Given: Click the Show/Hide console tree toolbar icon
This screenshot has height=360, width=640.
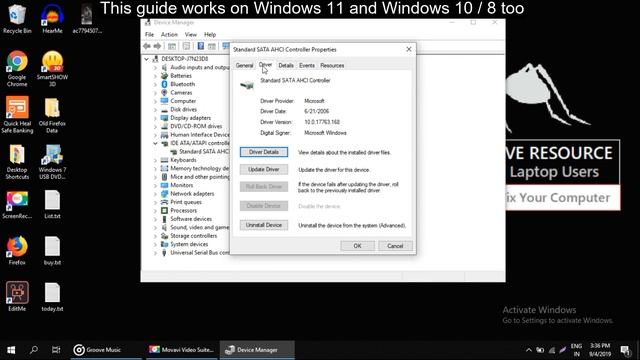Looking at the screenshot, I should [172, 46].
